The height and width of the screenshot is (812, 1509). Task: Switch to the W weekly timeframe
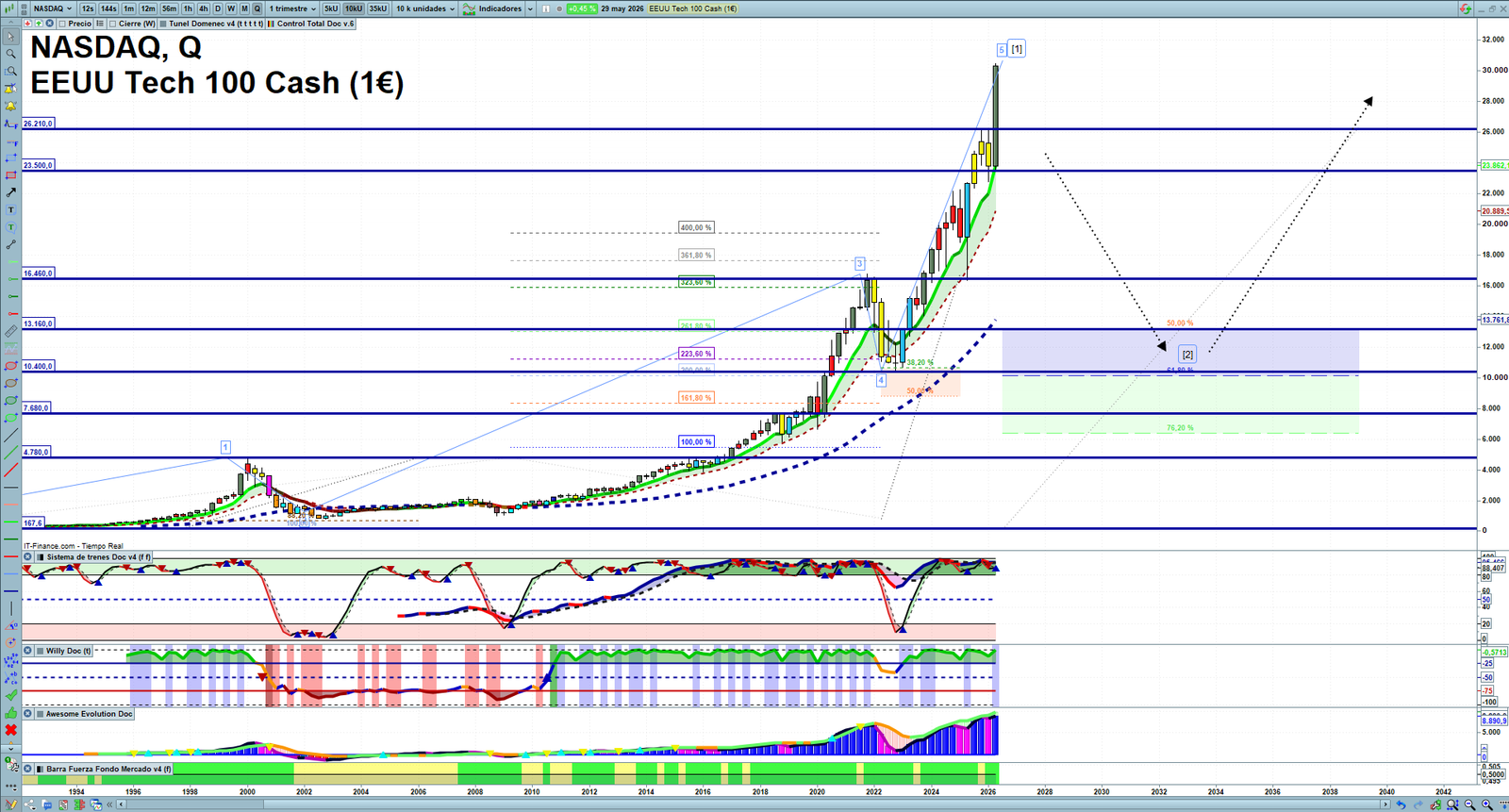point(231,8)
